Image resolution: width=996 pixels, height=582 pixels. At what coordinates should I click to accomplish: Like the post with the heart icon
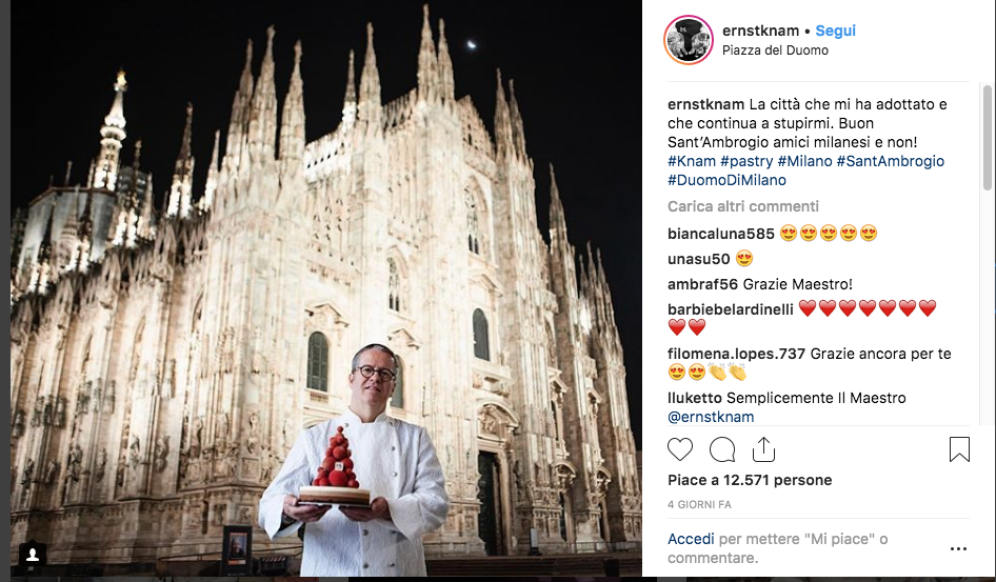click(680, 449)
